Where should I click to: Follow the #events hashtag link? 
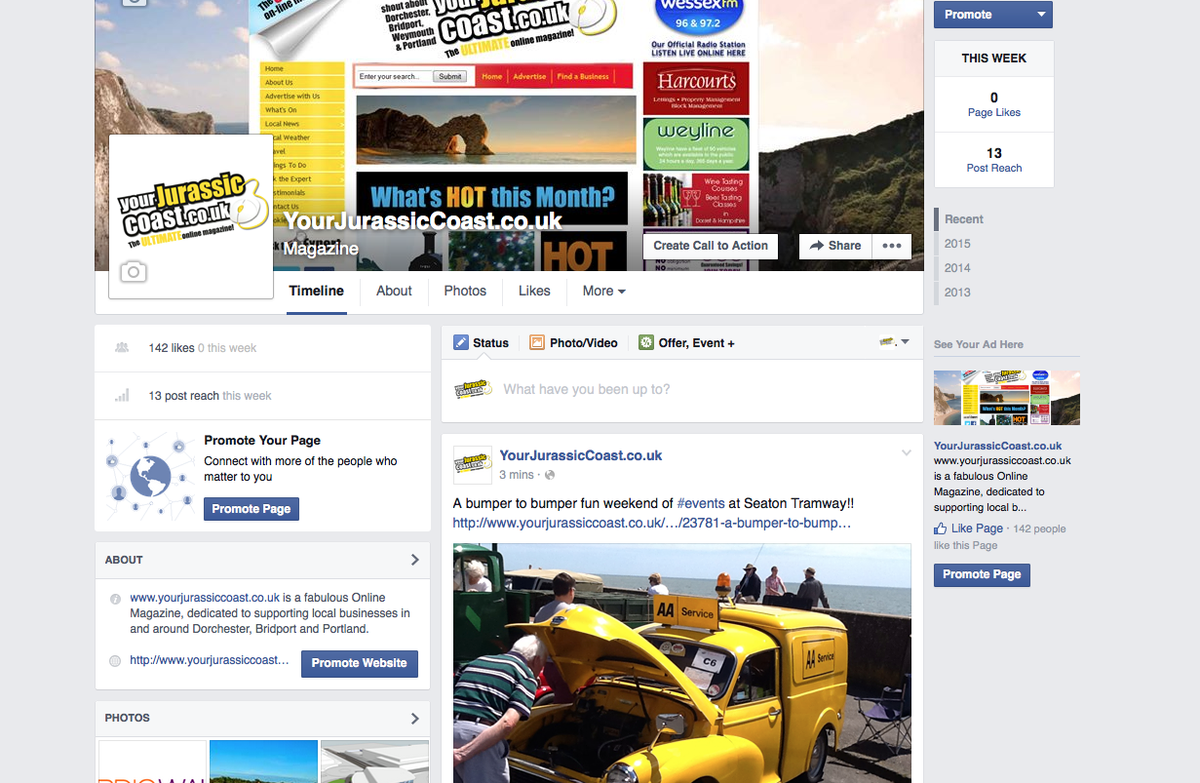pos(700,504)
